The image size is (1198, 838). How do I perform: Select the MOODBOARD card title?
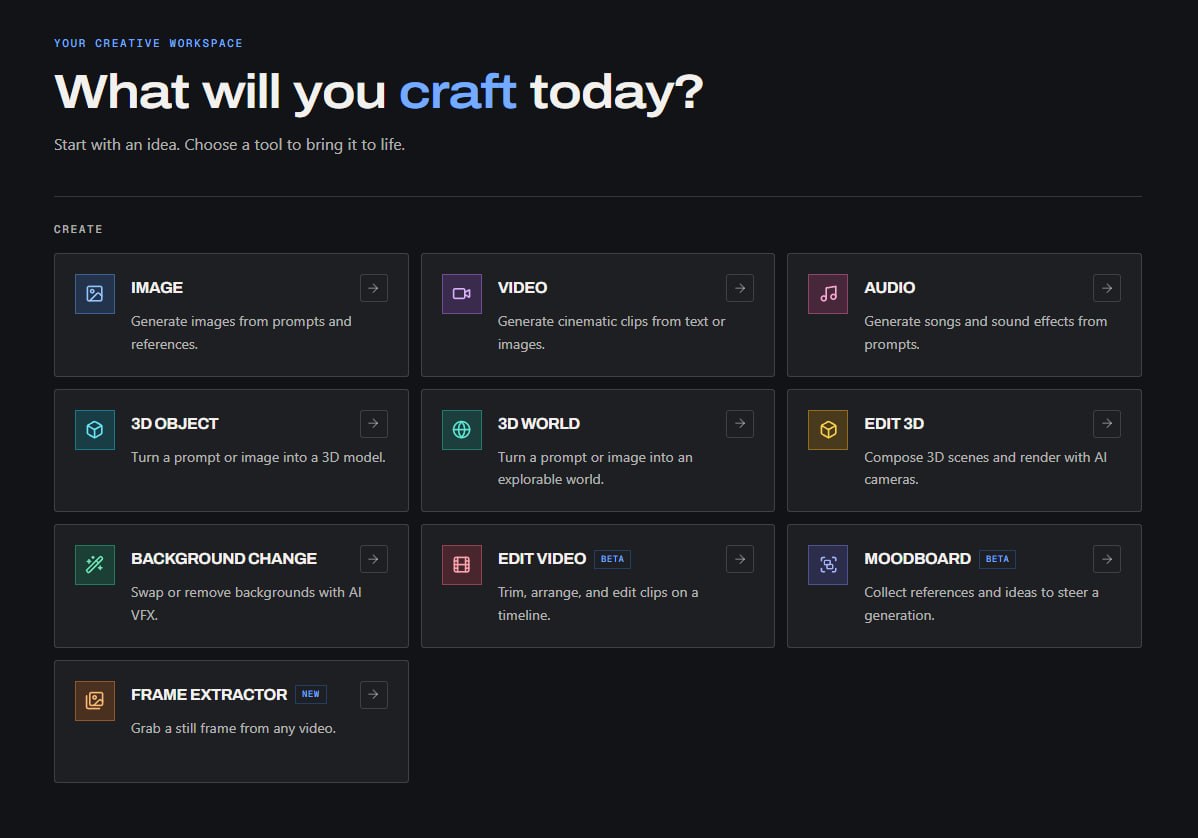coord(918,559)
